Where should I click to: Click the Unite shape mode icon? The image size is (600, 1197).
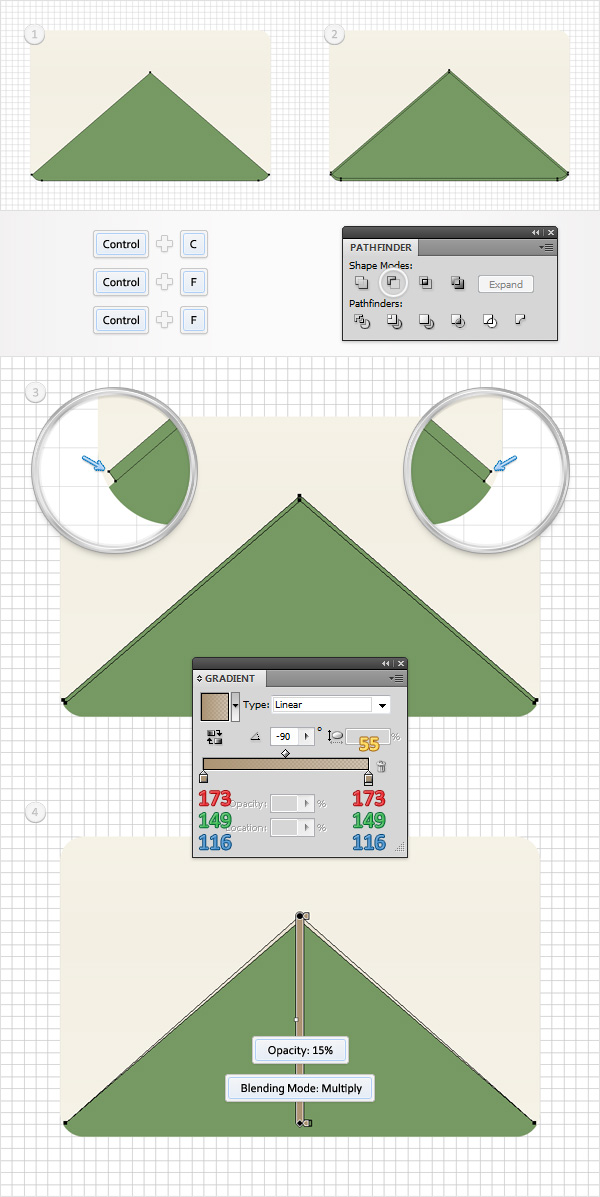(x=361, y=283)
